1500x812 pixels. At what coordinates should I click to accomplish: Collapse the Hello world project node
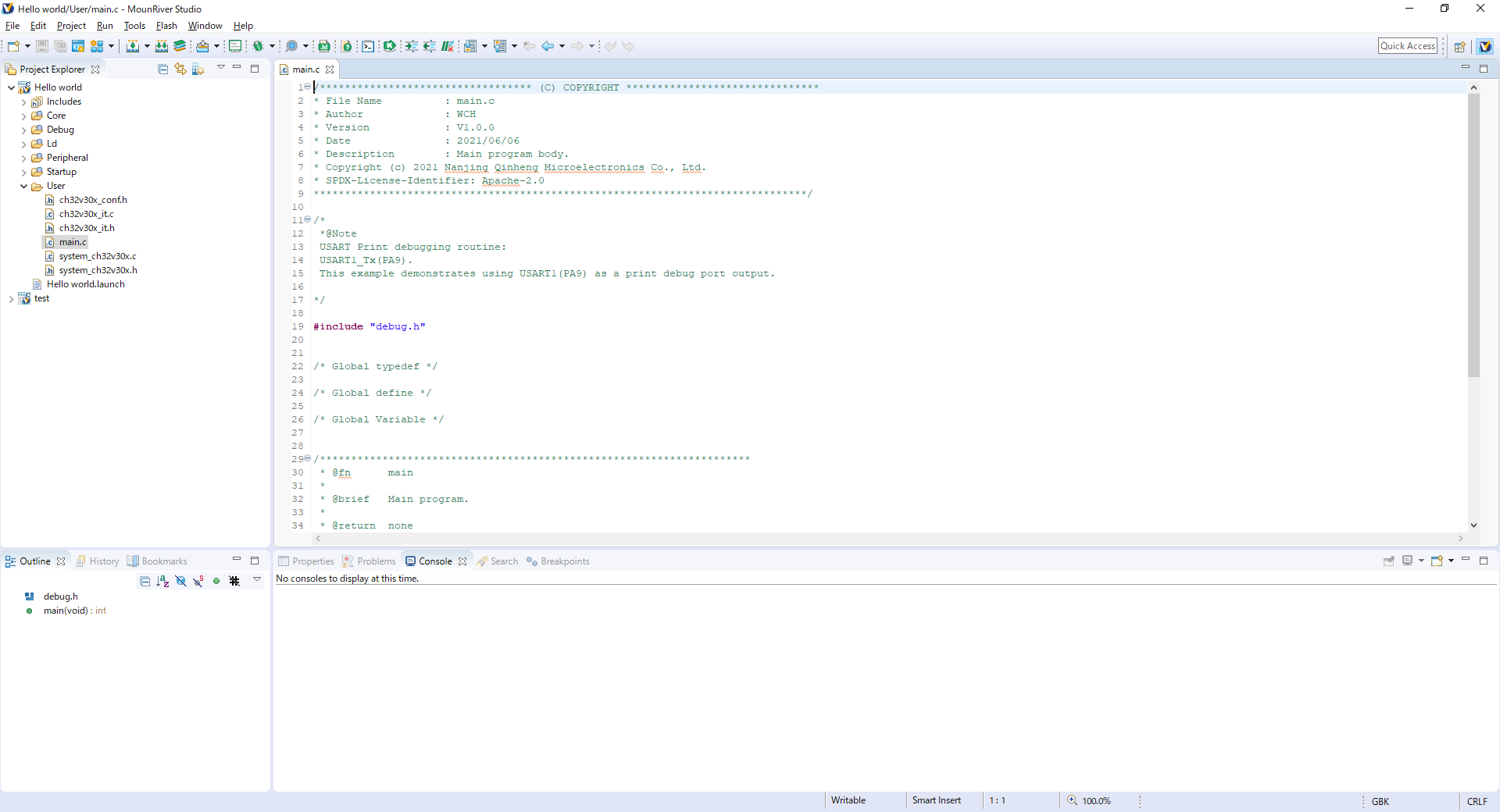point(11,87)
